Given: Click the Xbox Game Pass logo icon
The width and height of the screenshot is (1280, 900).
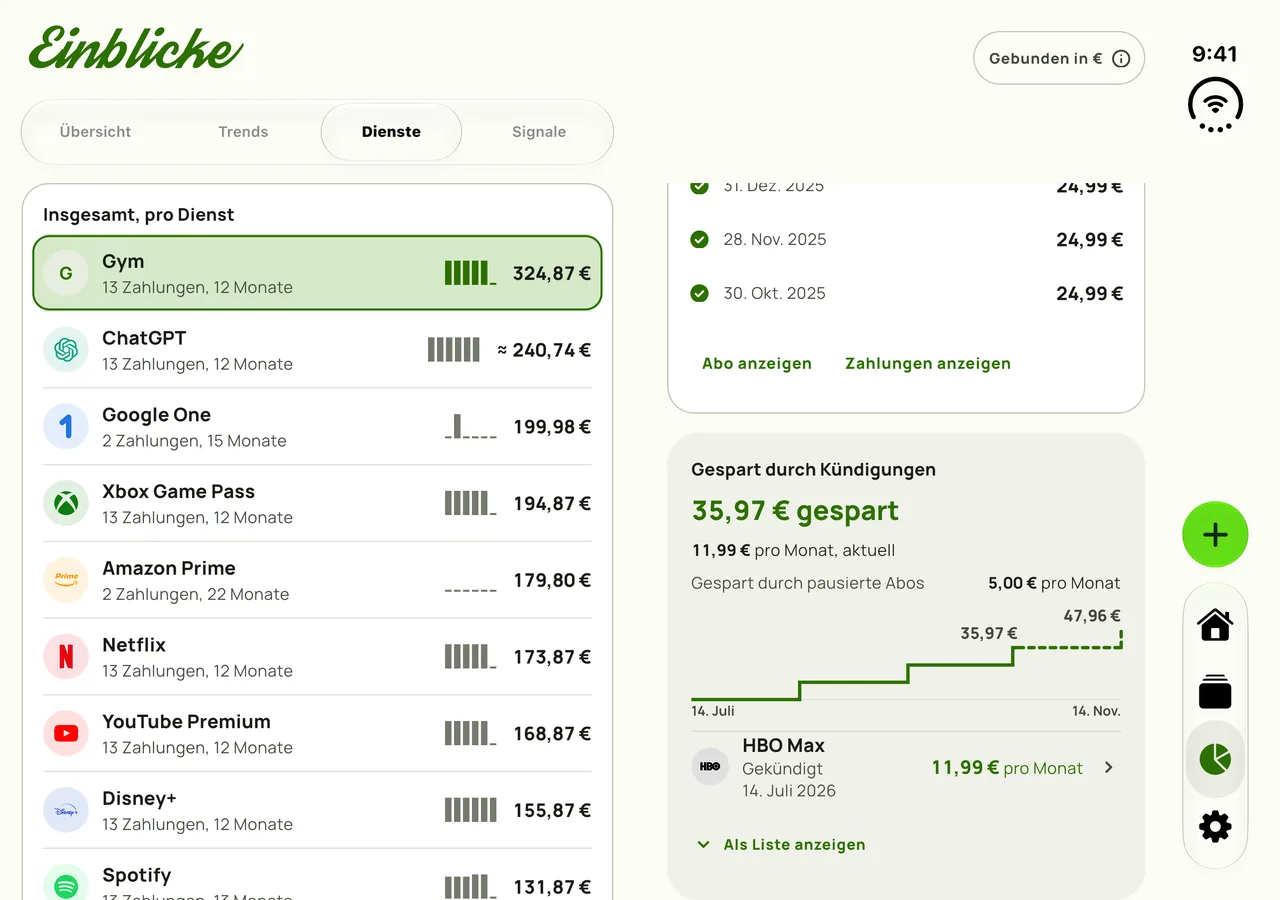Looking at the screenshot, I should pyautogui.click(x=66, y=503).
